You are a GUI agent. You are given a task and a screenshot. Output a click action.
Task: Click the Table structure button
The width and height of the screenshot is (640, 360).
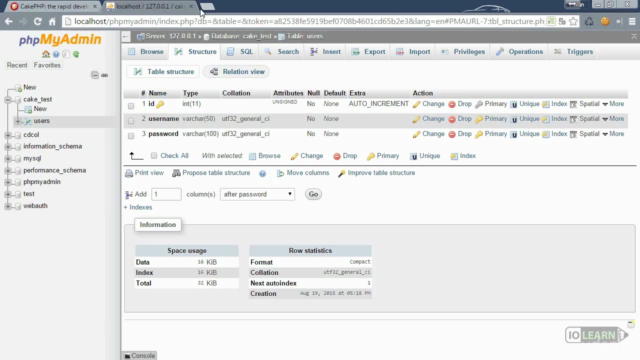(x=164, y=72)
